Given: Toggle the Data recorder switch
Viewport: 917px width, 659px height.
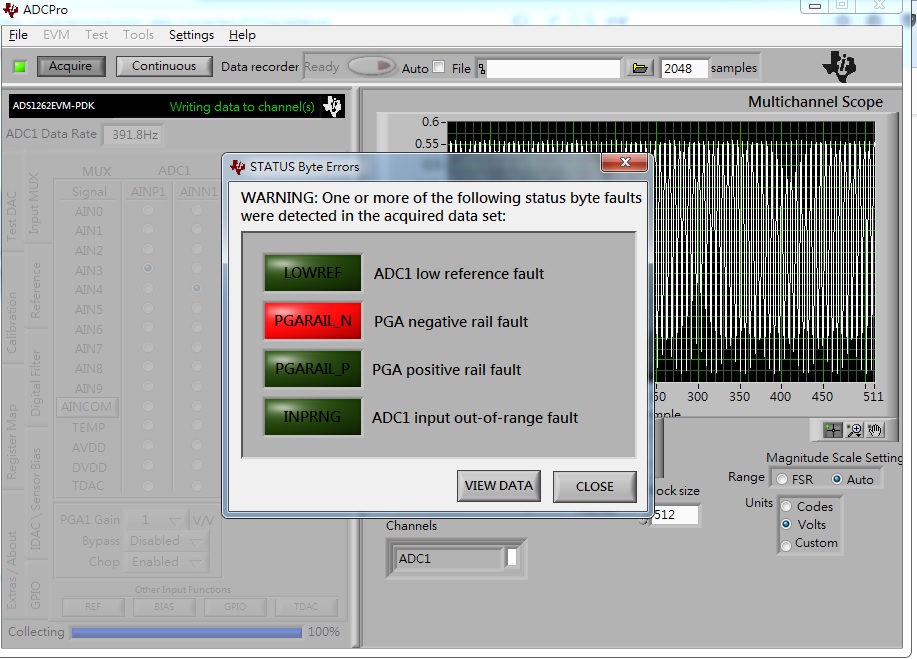Looking at the screenshot, I should (x=372, y=66).
